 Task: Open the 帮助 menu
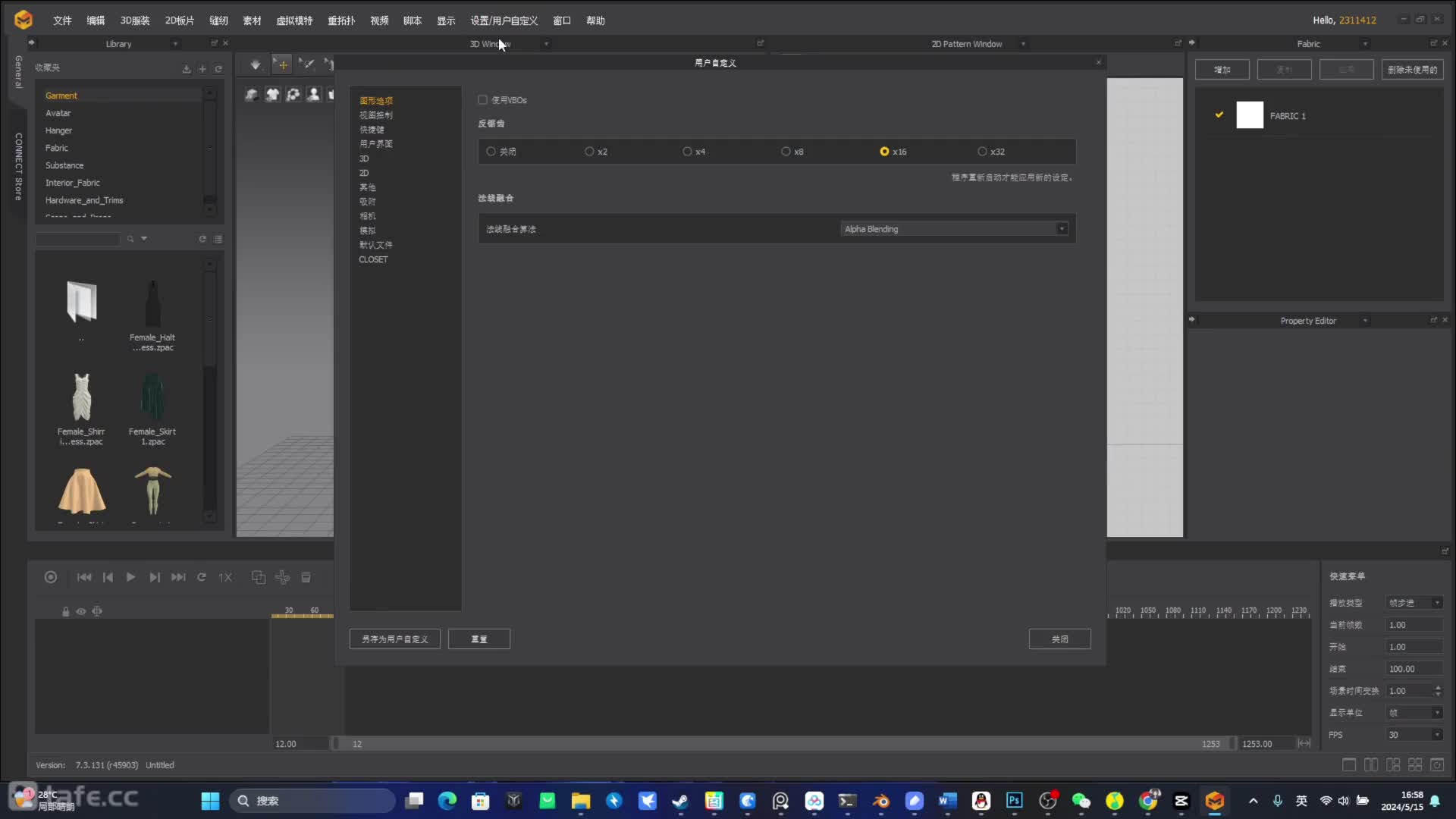coord(595,20)
